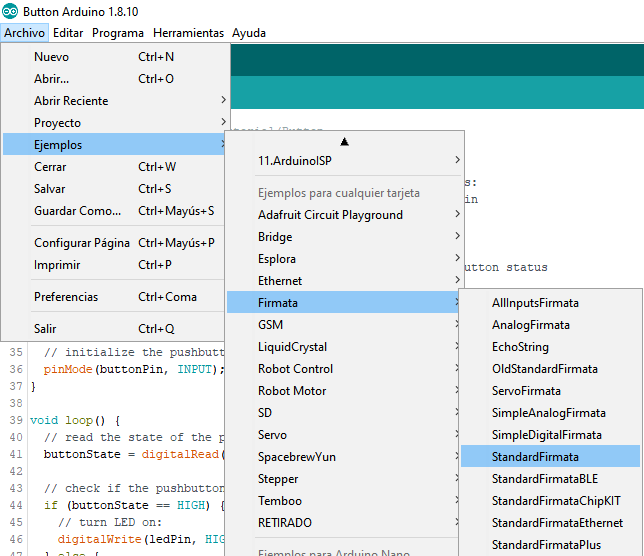Choose Guardar Como... option

(x=113, y=211)
